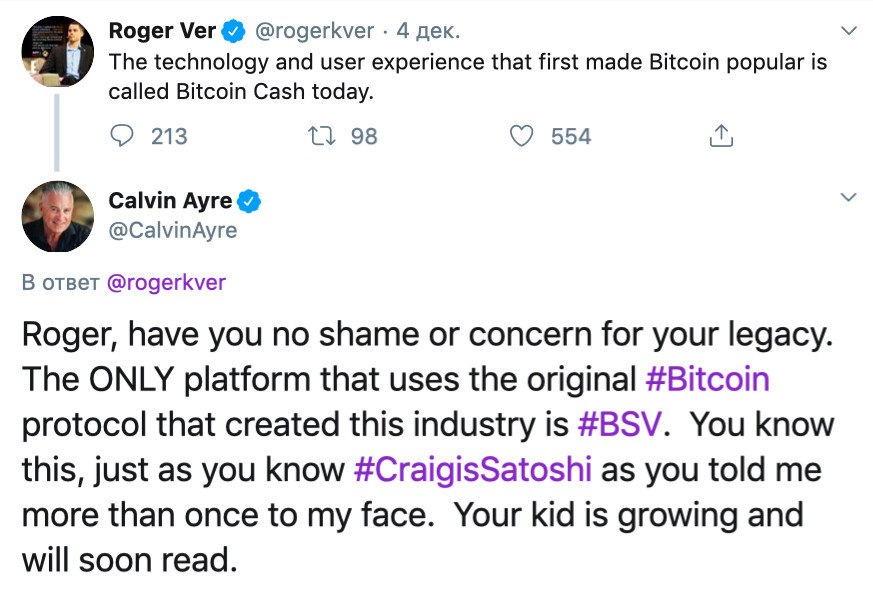Viewport: 873px width, 612px height.
Task: Open the tweet via the "4 дек." timestamp
Action: coord(431,32)
